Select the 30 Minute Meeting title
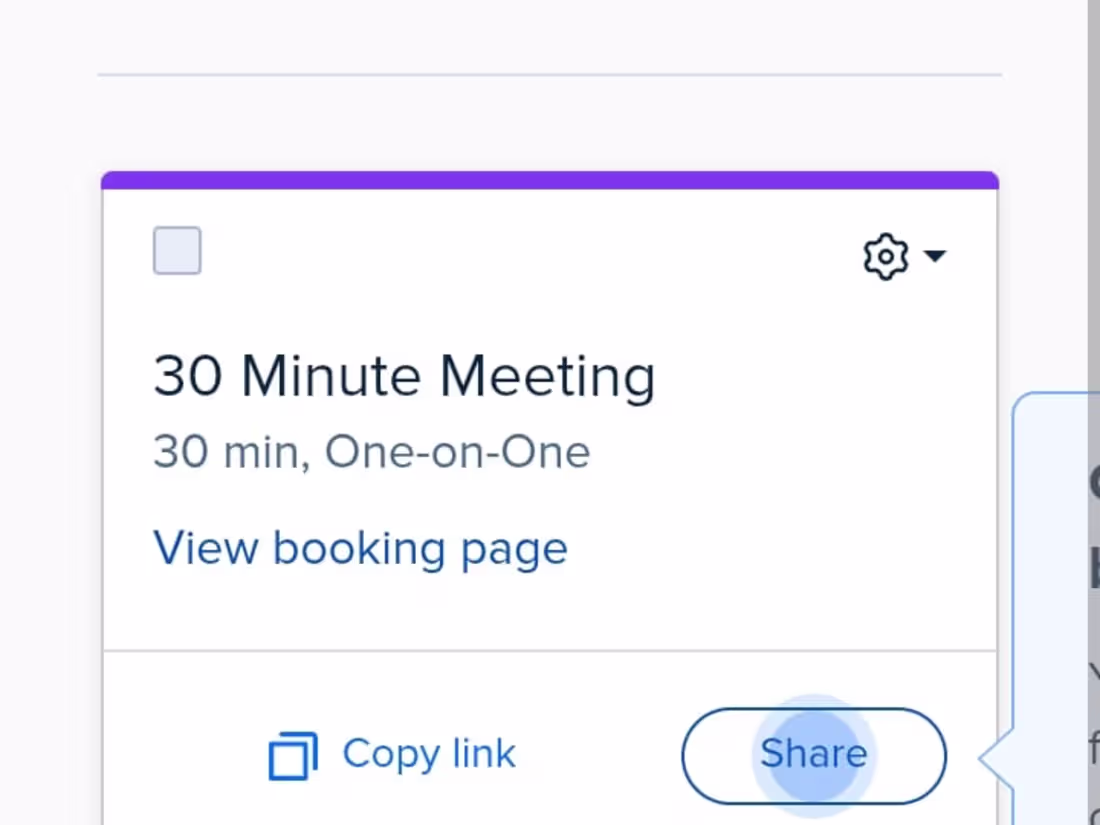 click(x=404, y=375)
